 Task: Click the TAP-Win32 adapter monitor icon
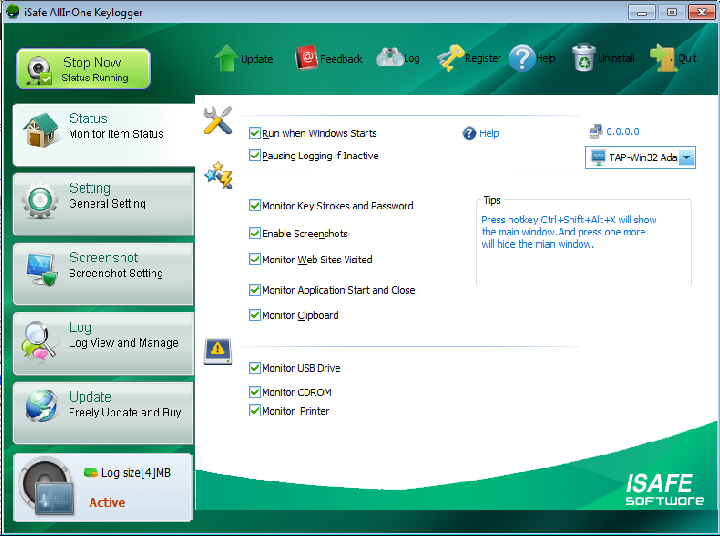(598, 158)
